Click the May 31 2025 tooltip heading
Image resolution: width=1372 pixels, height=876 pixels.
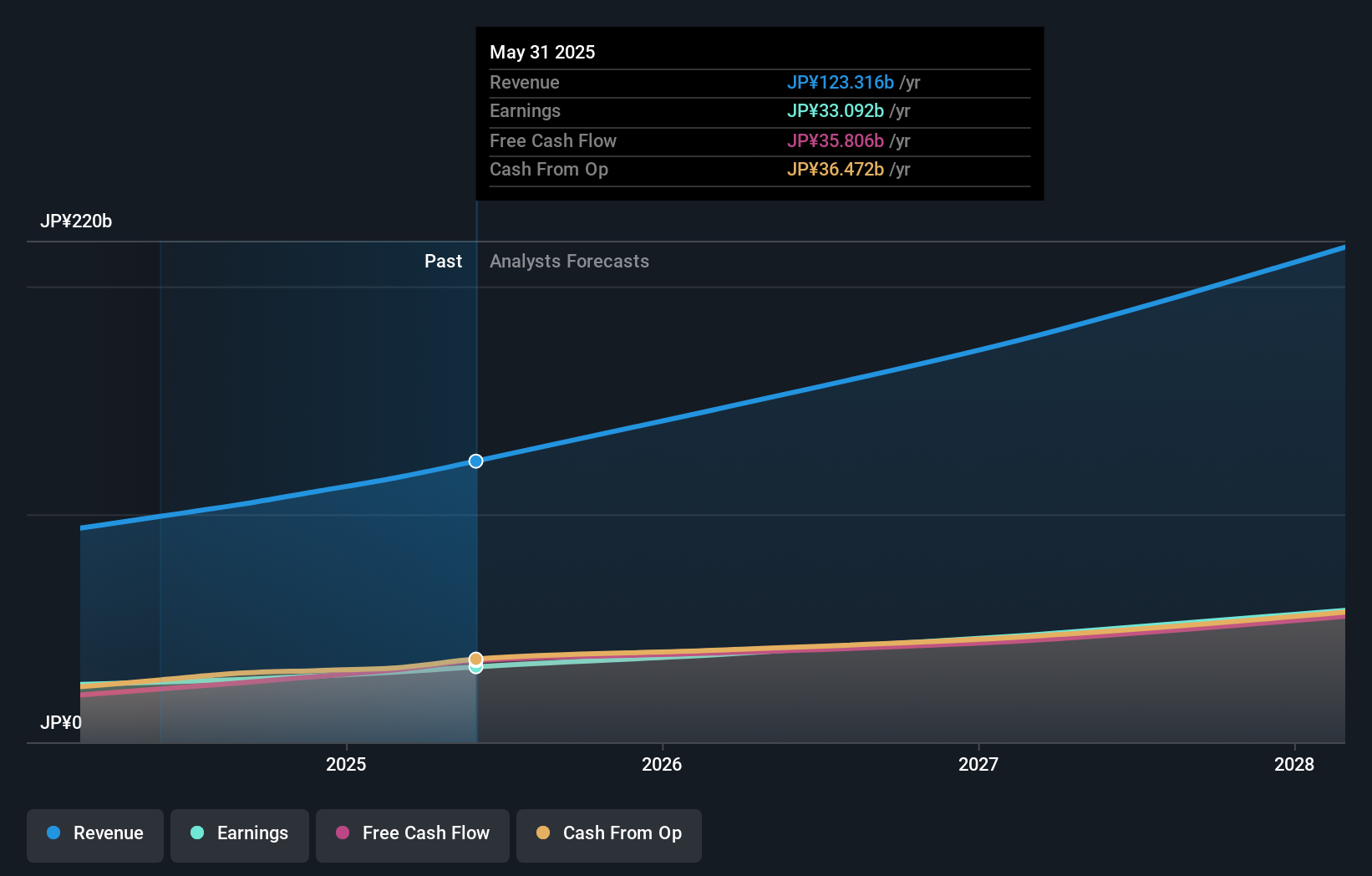tap(542, 52)
